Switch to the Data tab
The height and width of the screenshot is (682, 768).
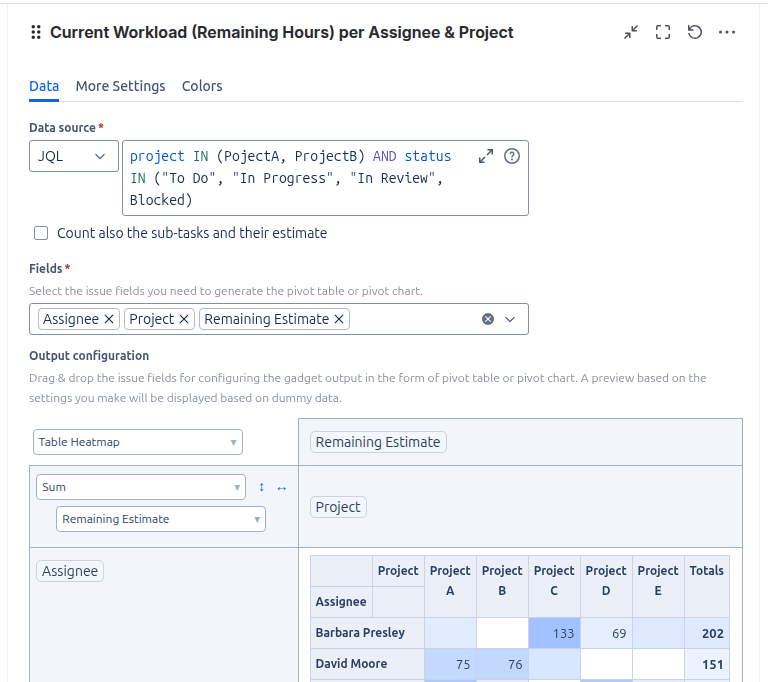coord(44,86)
